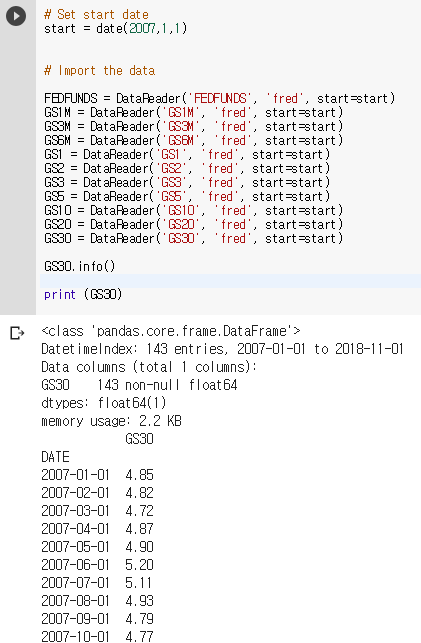421x643 pixels.
Task: Click the 2007-06-01 output row
Action: (x=98, y=565)
